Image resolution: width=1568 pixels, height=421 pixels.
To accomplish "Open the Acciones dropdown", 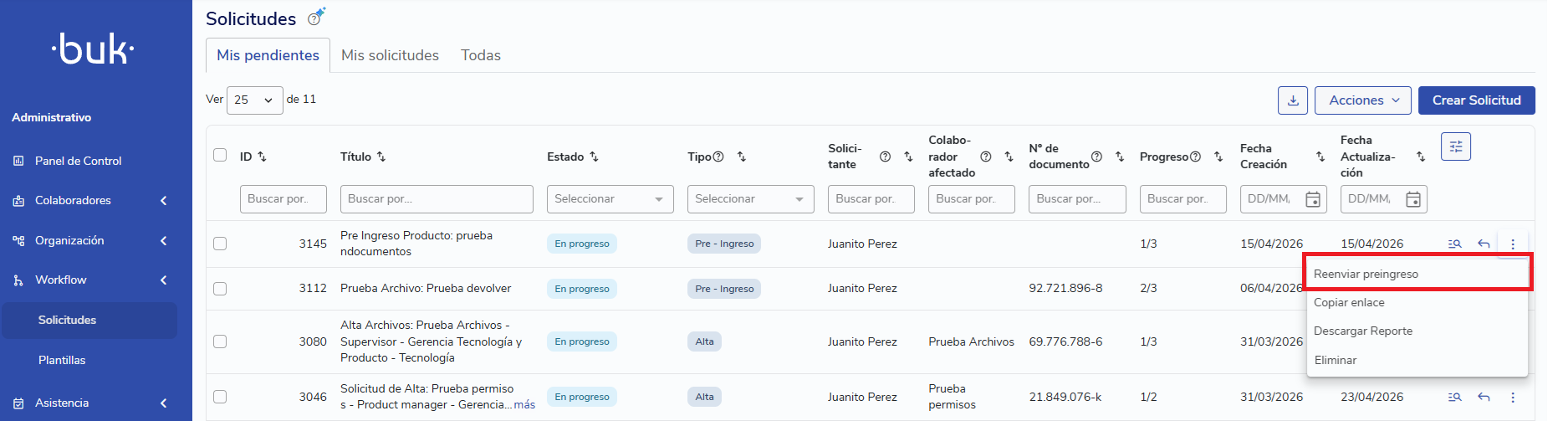I will (1362, 100).
